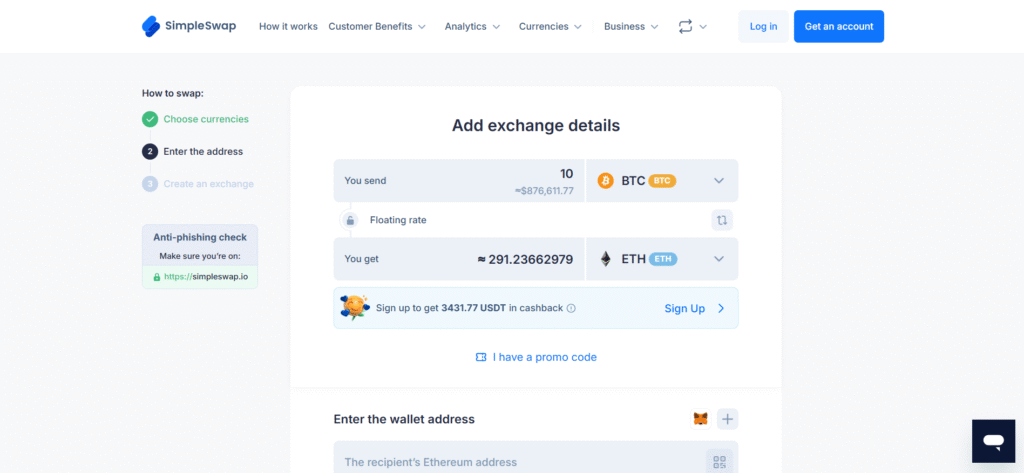Image resolution: width=1024 pixels, height=473 pixels.
Task: Click the Sign Up link
Action: [684, 308]
